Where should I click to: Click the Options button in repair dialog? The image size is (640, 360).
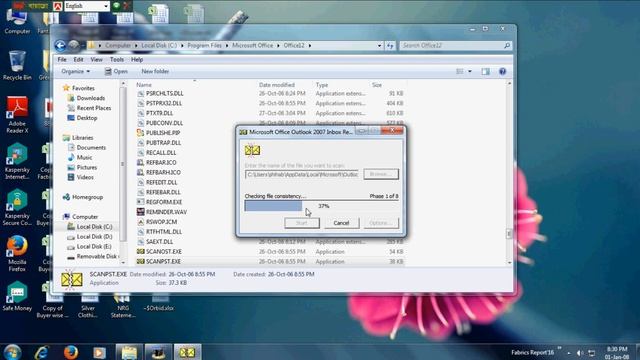coord(381,223)
